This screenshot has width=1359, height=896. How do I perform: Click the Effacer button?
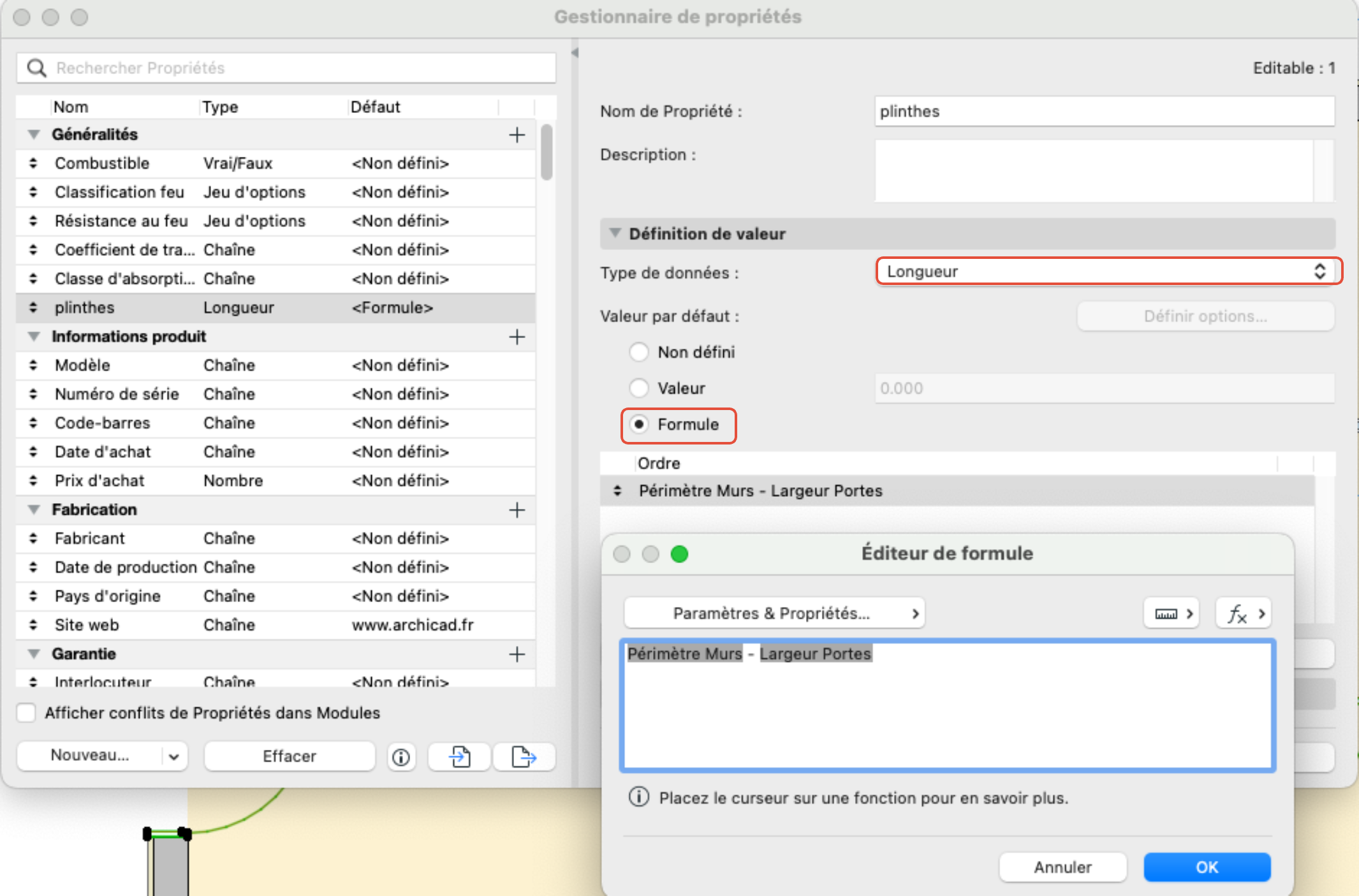coord(290,756)
